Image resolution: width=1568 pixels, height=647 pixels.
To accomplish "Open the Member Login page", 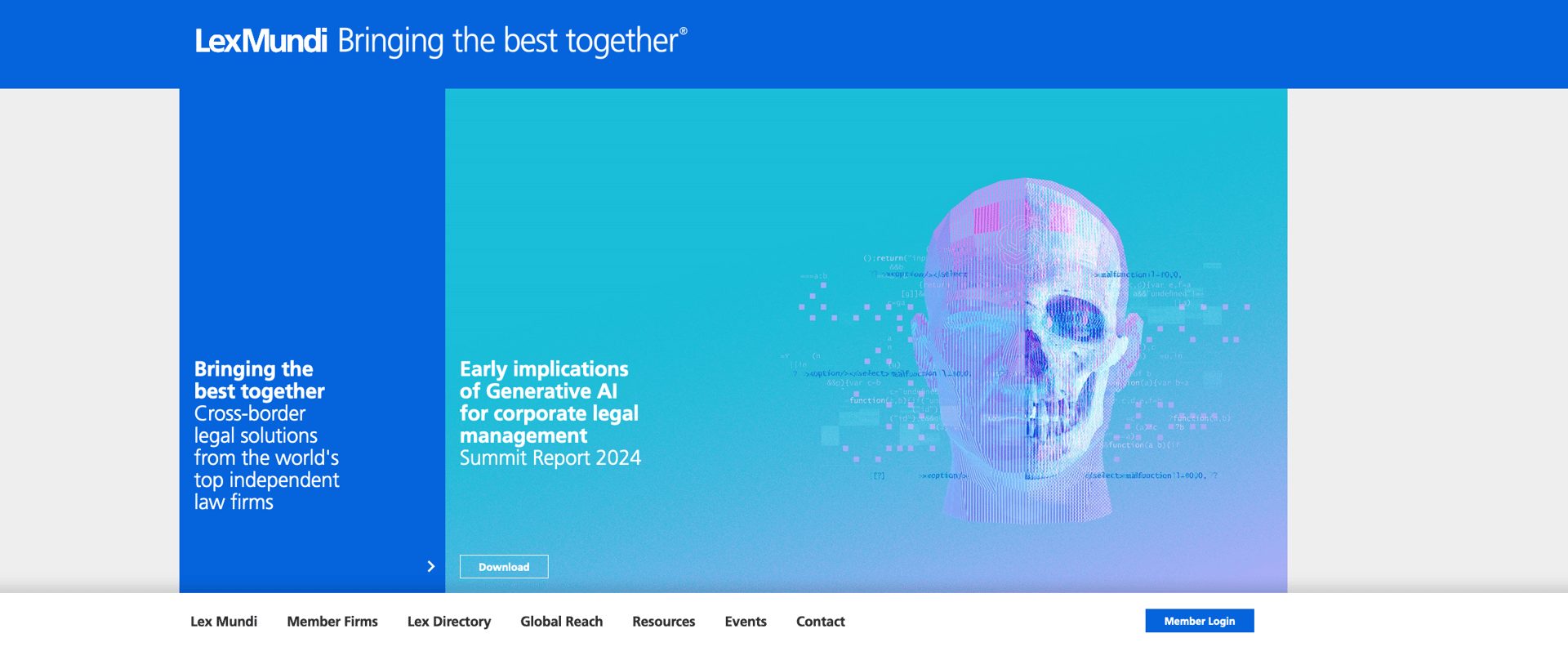I will pos(1199,621).
